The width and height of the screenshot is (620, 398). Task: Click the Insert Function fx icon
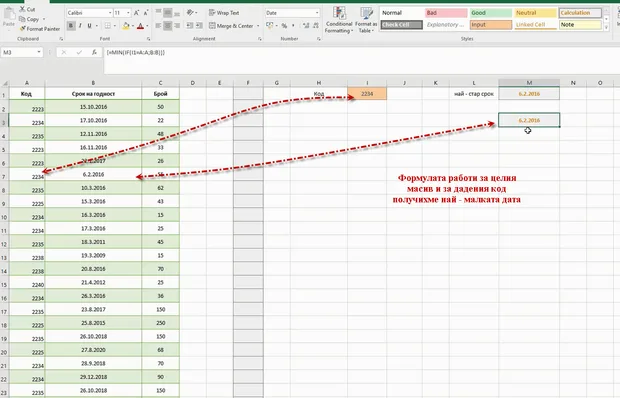[x=94, y=52]
